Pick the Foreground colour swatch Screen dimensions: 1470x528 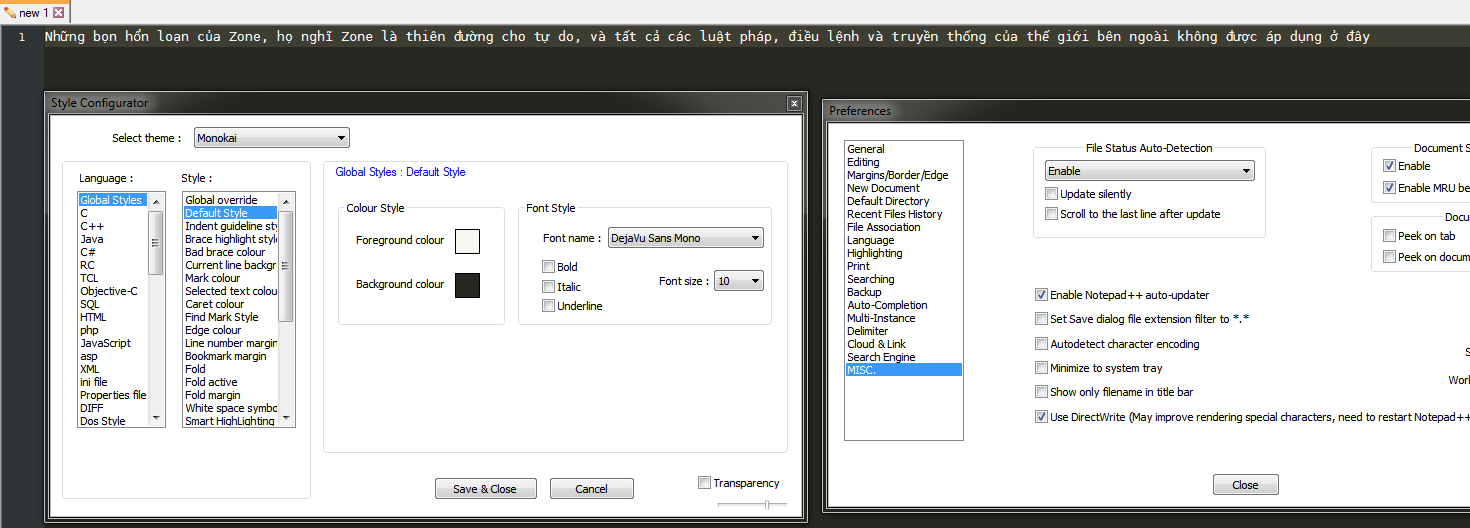point(467,241)
